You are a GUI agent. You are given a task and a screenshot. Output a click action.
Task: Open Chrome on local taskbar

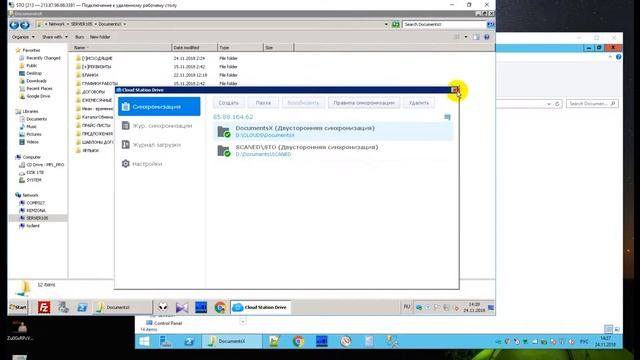(x=298, y=341)
